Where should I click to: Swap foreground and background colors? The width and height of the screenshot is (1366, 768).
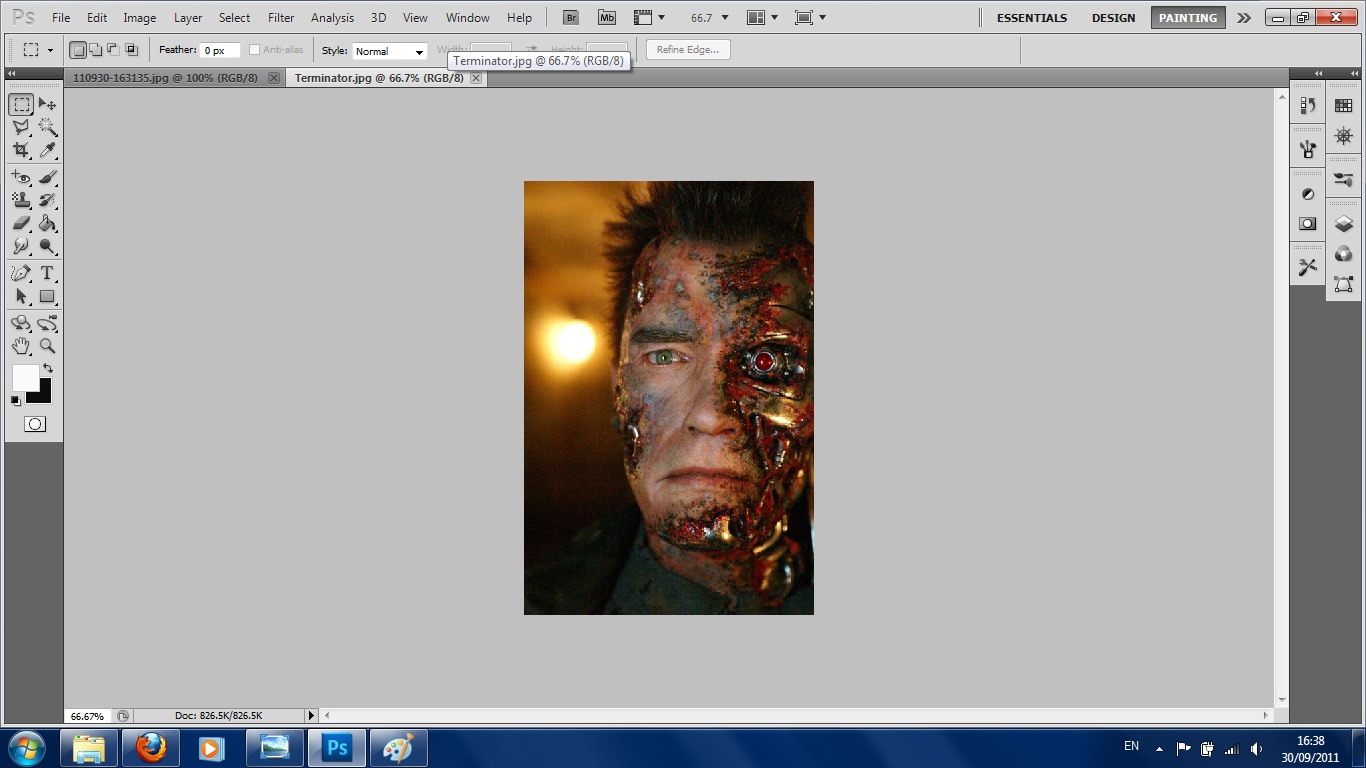click(47, 369)
